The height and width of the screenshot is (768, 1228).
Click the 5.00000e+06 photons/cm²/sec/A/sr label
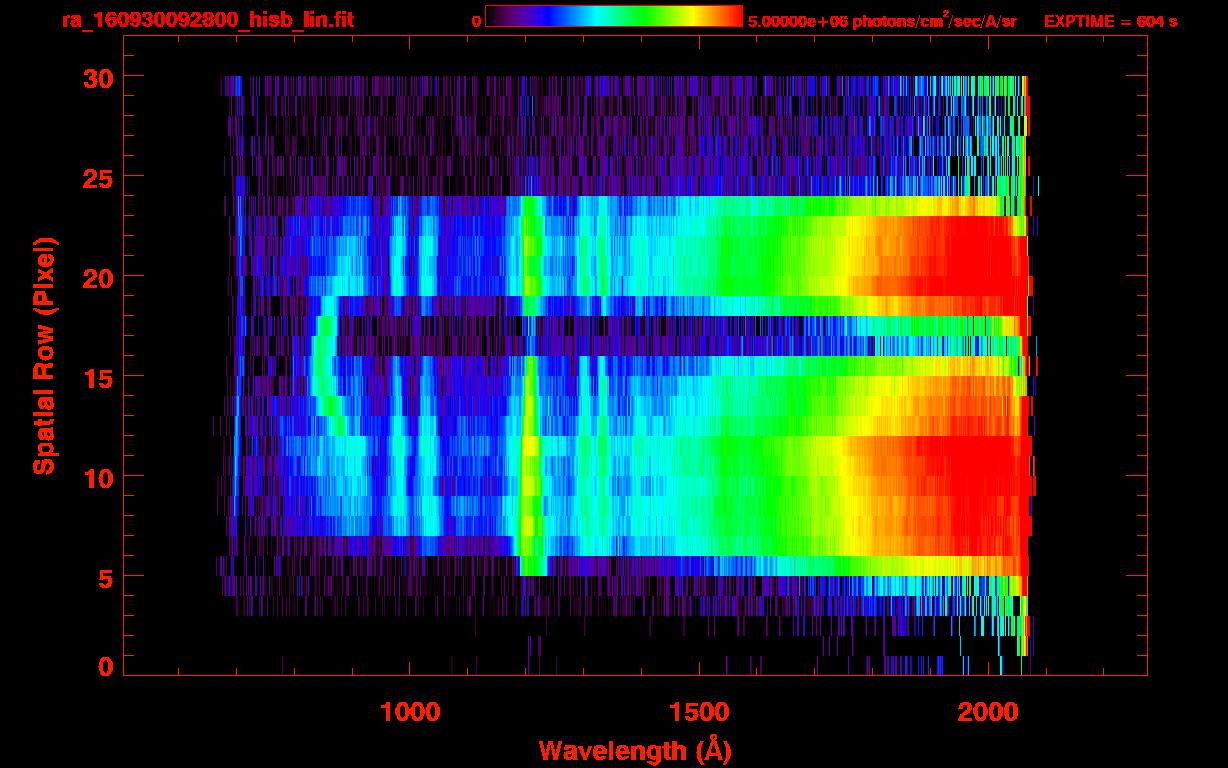click(x=882, y=20)
